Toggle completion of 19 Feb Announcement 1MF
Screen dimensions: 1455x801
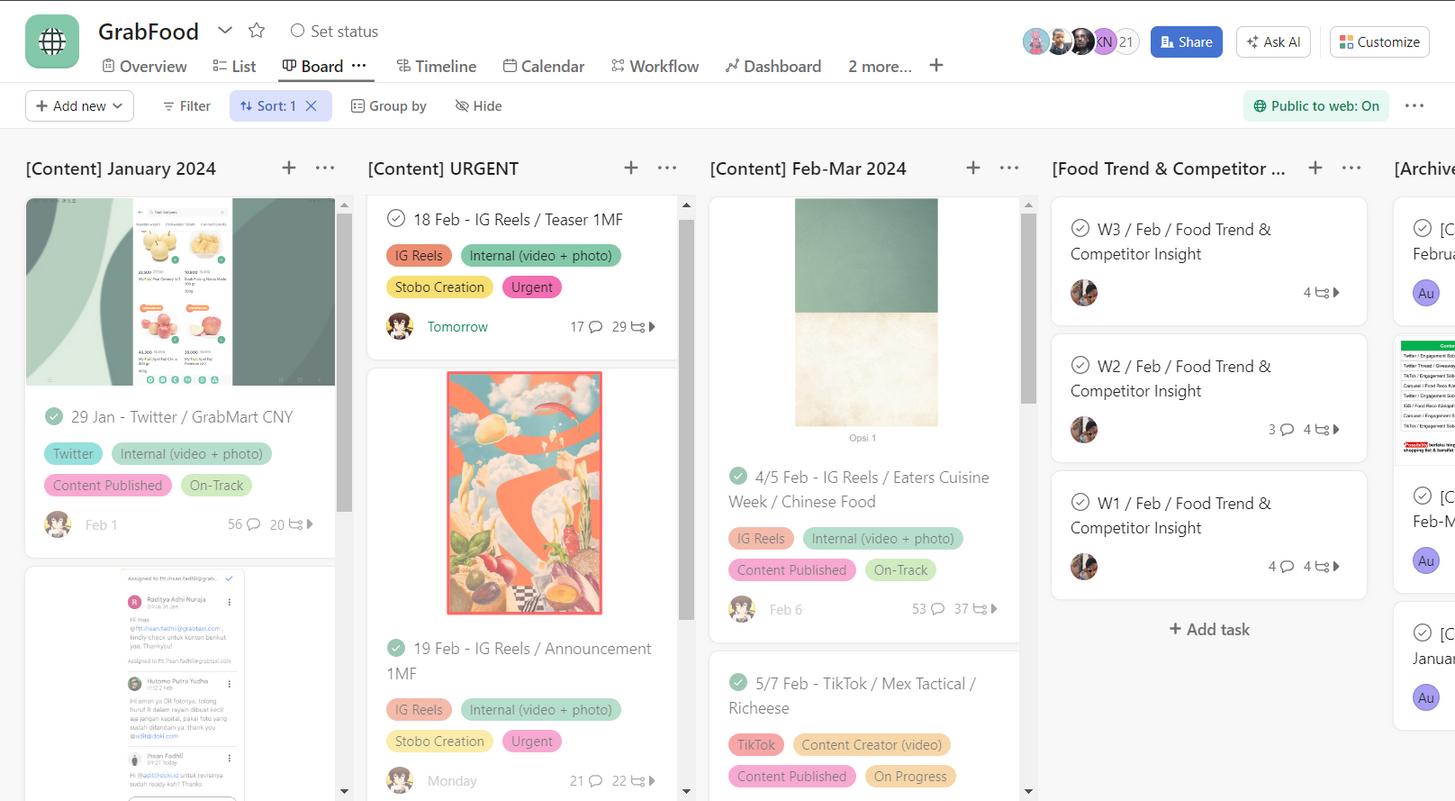[396, 648]
